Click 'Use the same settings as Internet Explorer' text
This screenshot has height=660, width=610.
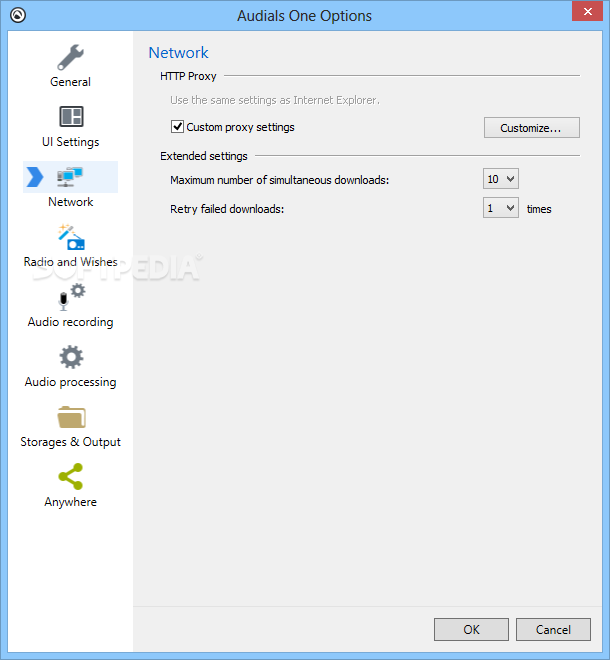[x=275, y=100]
